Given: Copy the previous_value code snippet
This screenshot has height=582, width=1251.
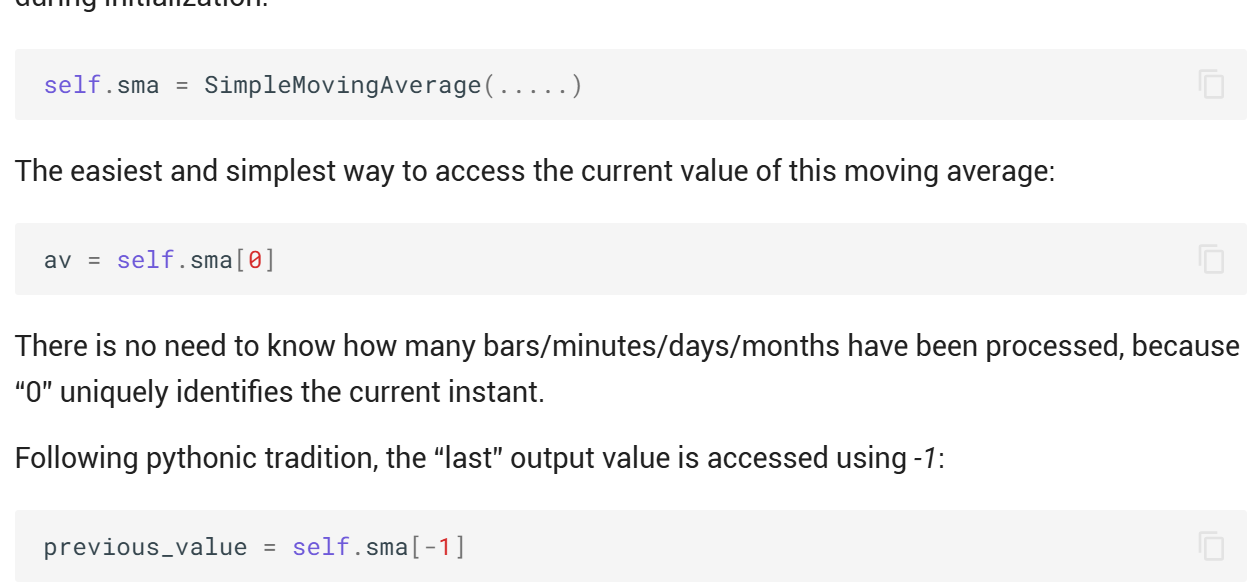Looking at the screenshot, I should point(1211,546).
